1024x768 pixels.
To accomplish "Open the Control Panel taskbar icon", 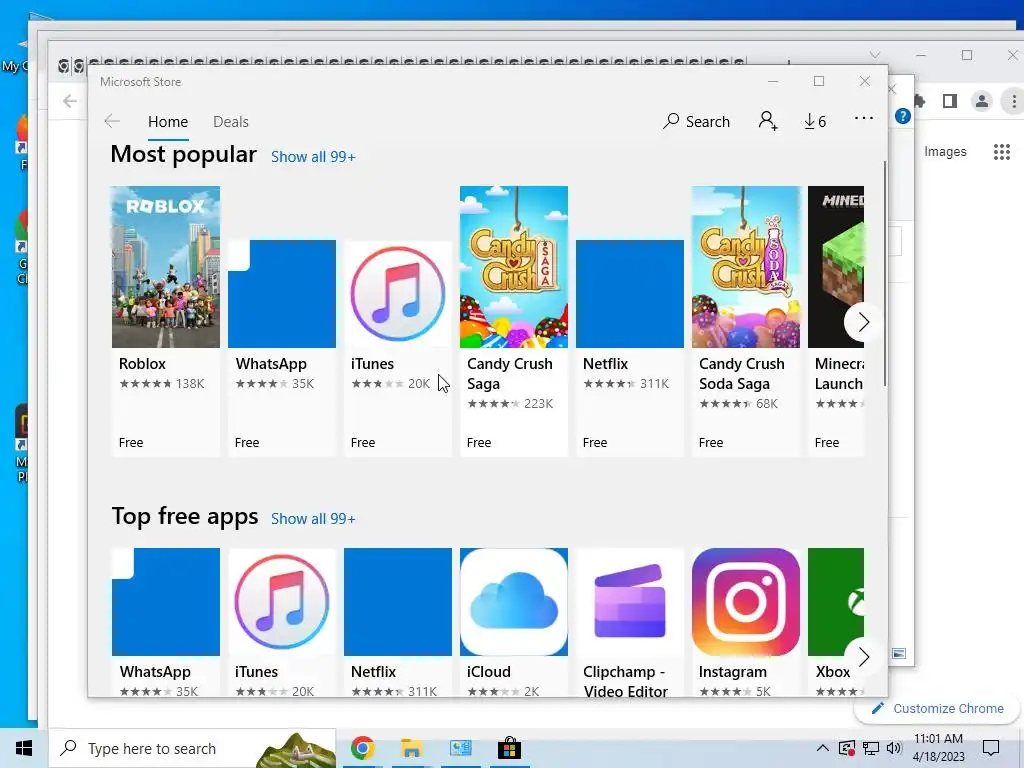I will click(460, 748).
